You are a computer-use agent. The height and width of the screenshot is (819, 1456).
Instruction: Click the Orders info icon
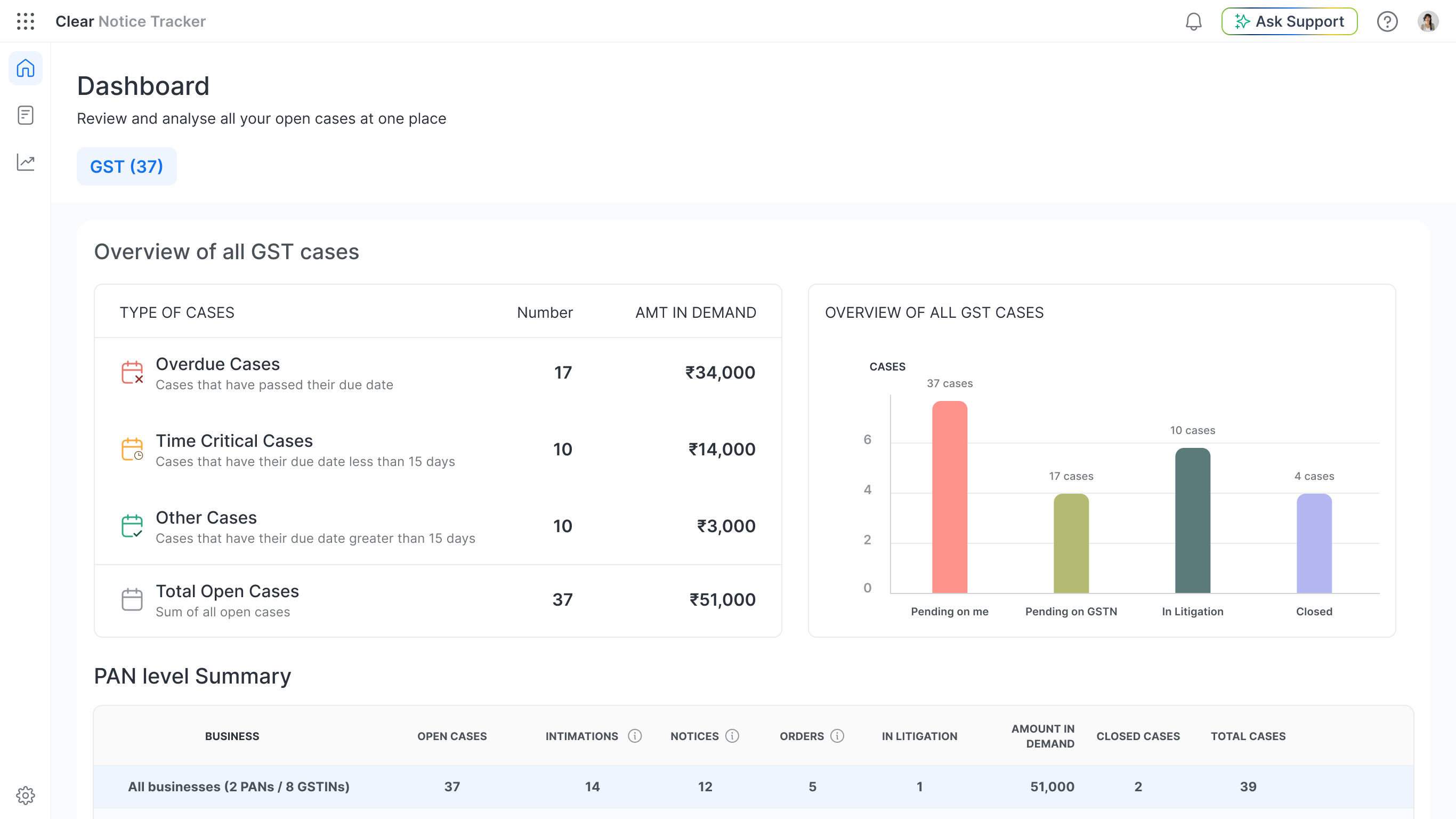click(837, 736)
